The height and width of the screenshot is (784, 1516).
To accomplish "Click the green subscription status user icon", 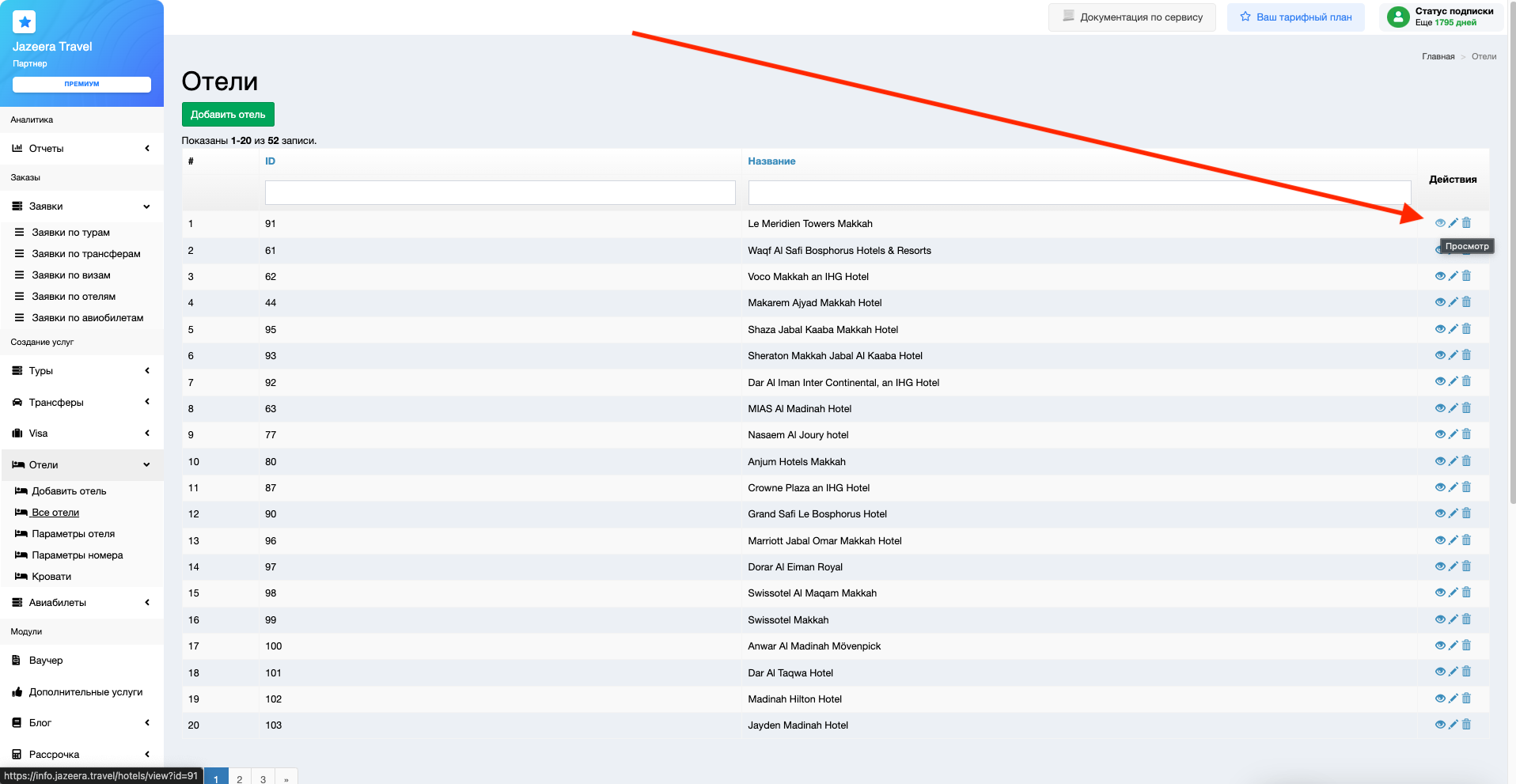I will (1398, 17).
